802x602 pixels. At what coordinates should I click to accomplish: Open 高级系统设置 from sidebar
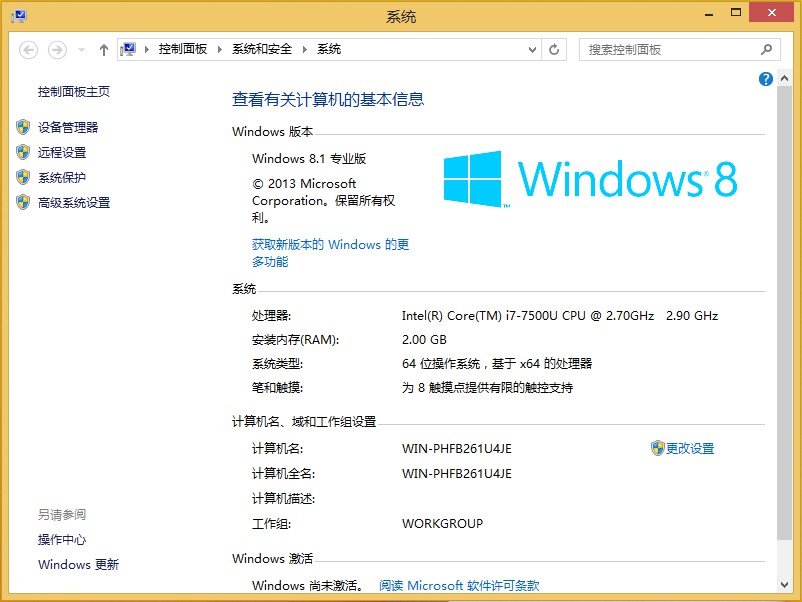74,203
